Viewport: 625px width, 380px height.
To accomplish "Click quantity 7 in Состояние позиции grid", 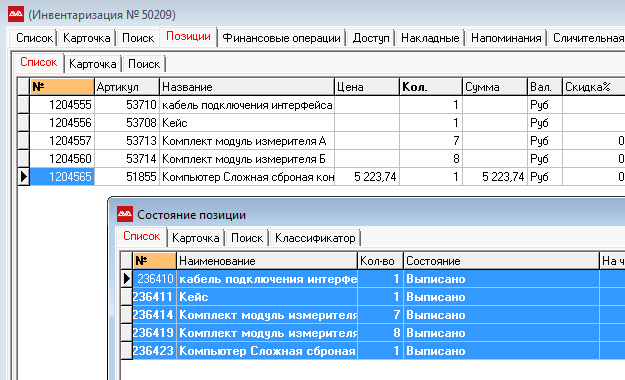I will 380,315.
